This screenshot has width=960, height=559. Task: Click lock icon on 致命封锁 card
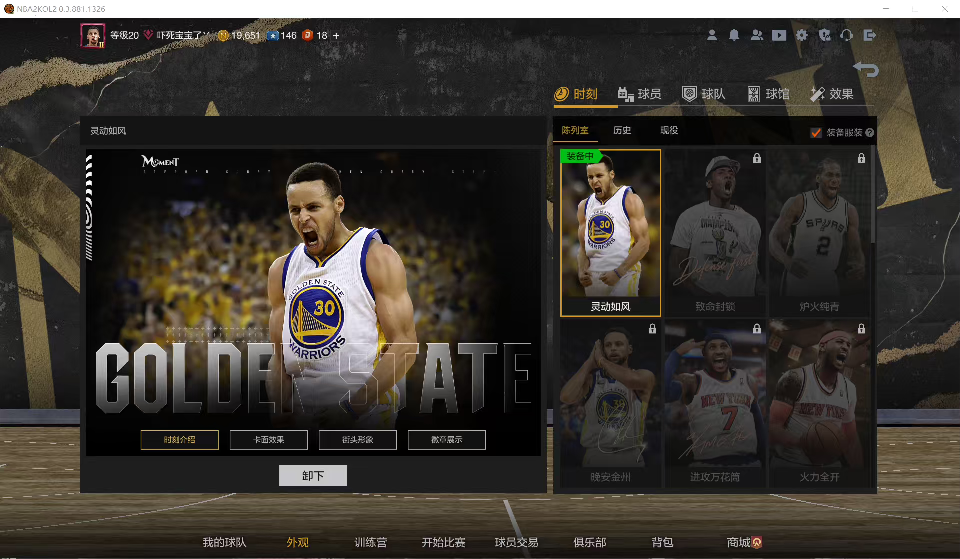757,158
